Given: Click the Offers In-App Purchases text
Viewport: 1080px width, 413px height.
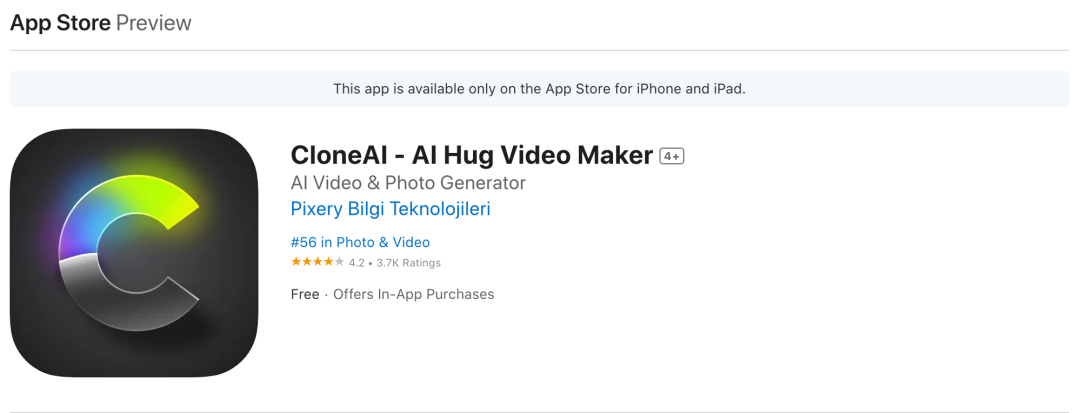Looking at the screenshot, I should click(x=414, y=294).
